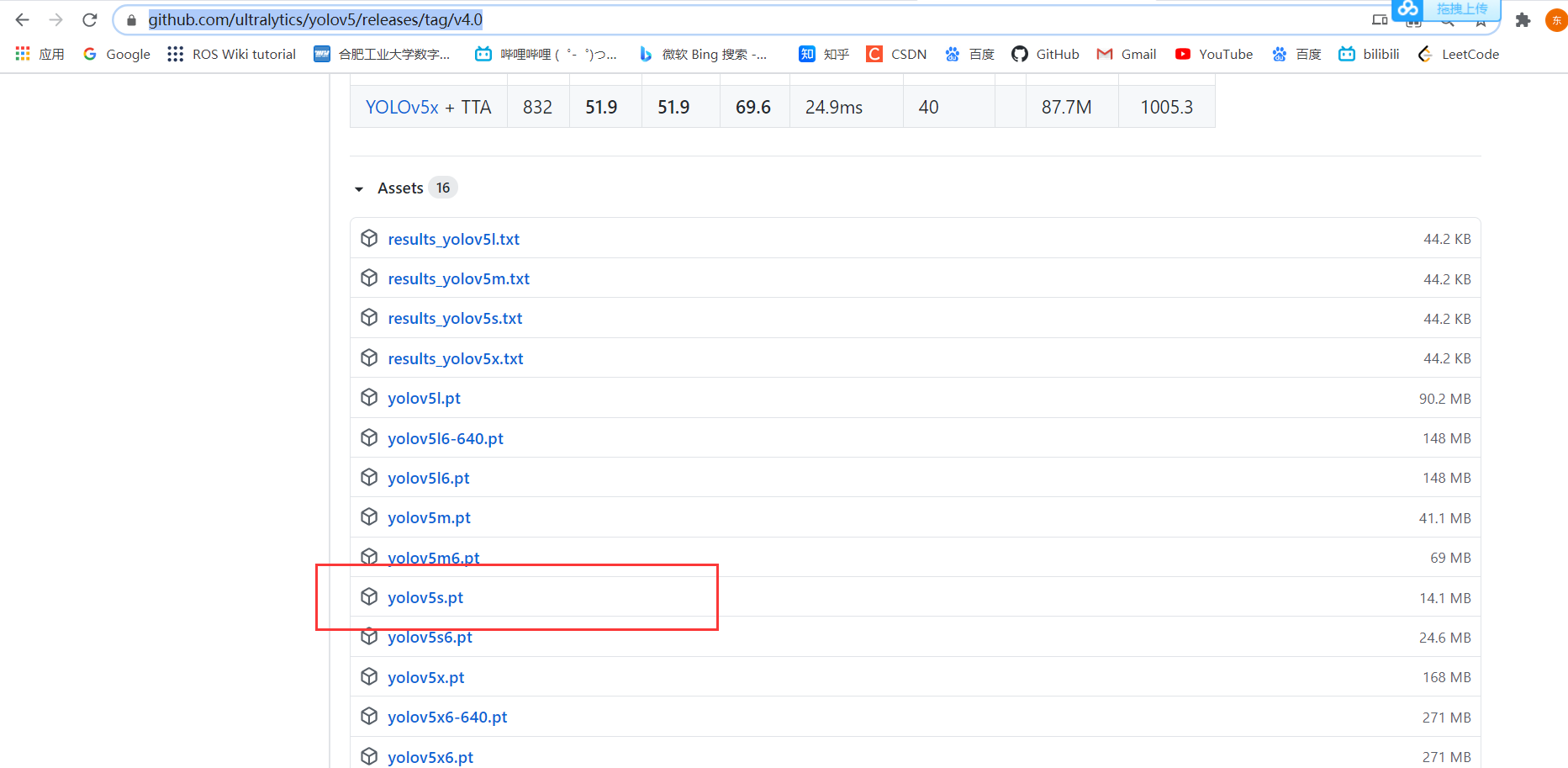Click the site security padlock icon
Screen dimensions: 1568x768
click(131, 19)
